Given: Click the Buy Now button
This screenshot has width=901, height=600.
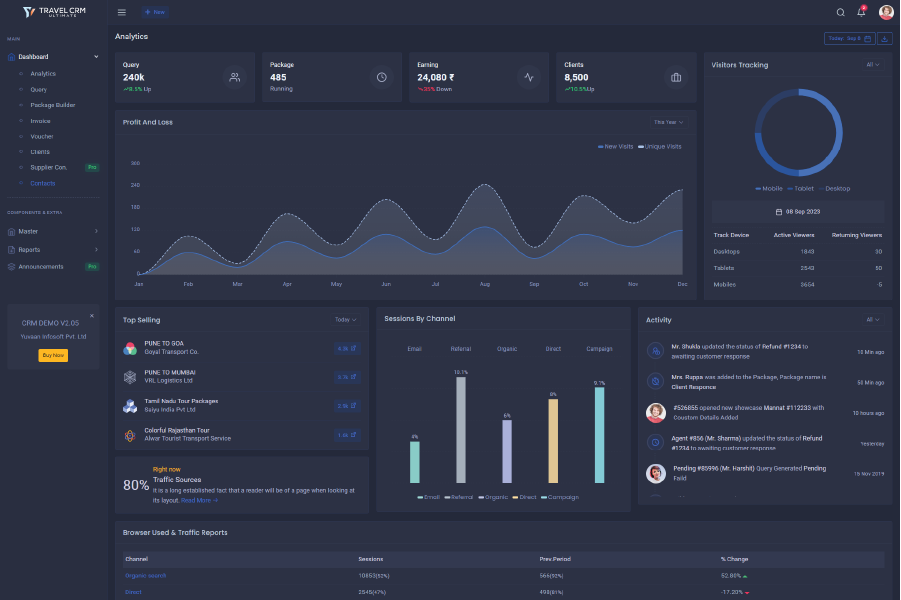Looking at the screenshot, I should [53, 355].
